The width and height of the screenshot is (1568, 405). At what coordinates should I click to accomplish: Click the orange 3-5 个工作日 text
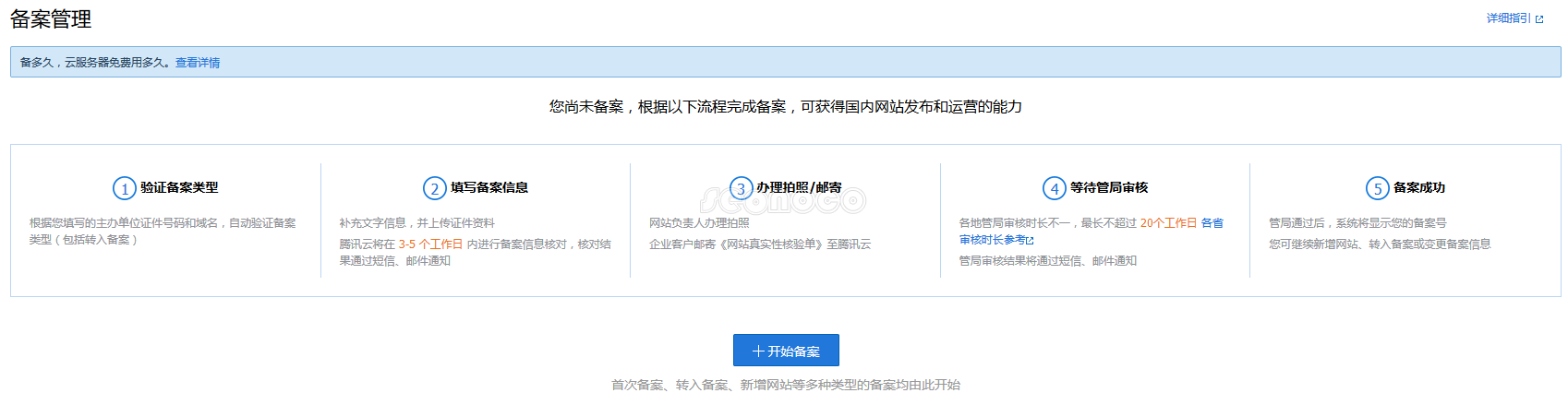coord(430,244)
